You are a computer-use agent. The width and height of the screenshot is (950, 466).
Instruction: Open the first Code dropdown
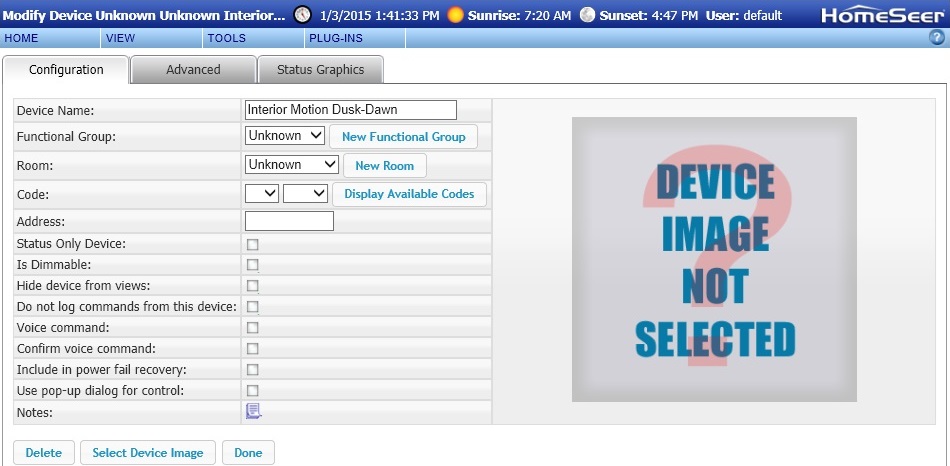click(x=262, y=193)
